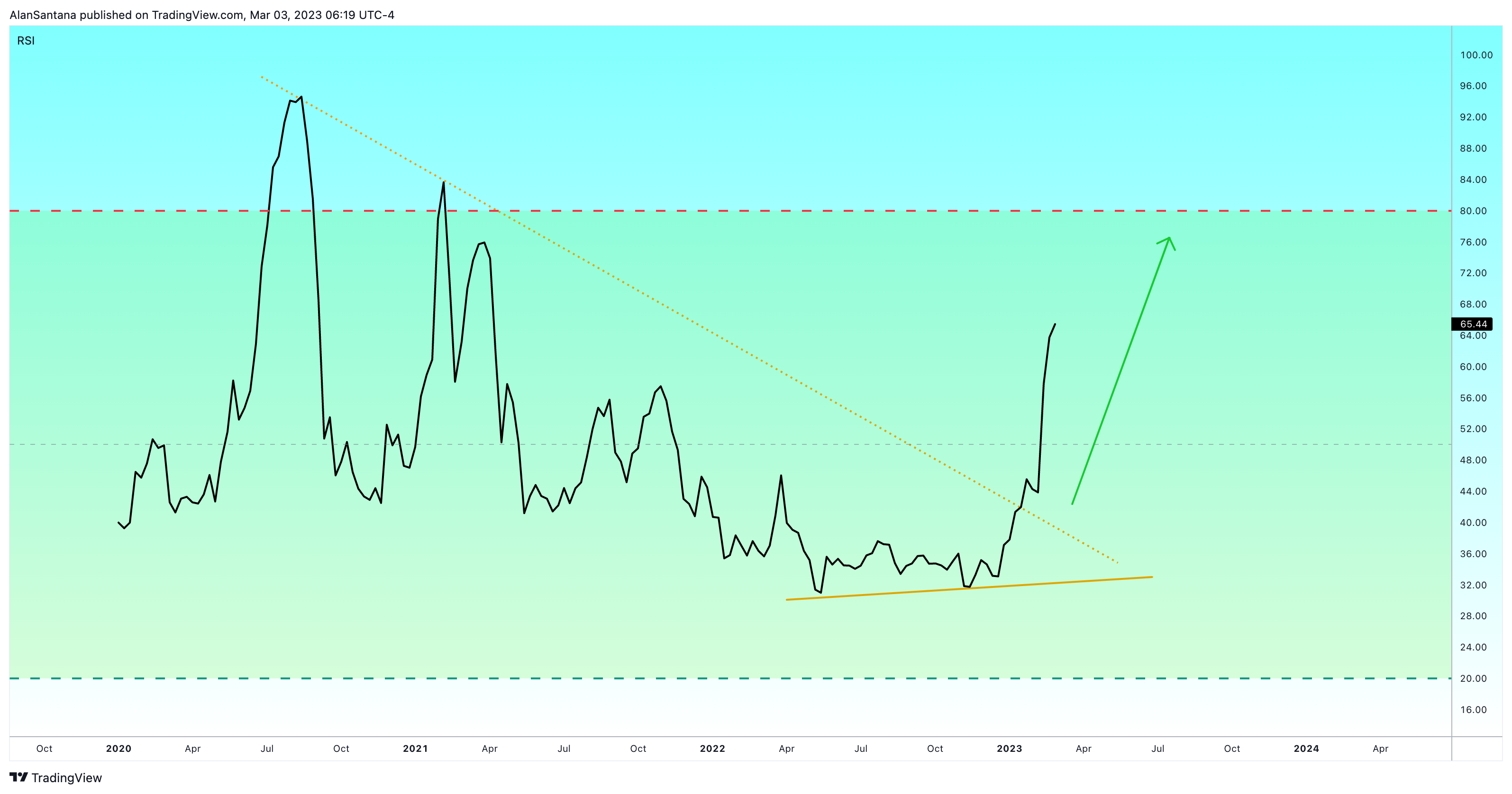The height and width of the screenshot is (794, 1512).
Task: Click the 40.00 price scale label
Action: 1473,522
